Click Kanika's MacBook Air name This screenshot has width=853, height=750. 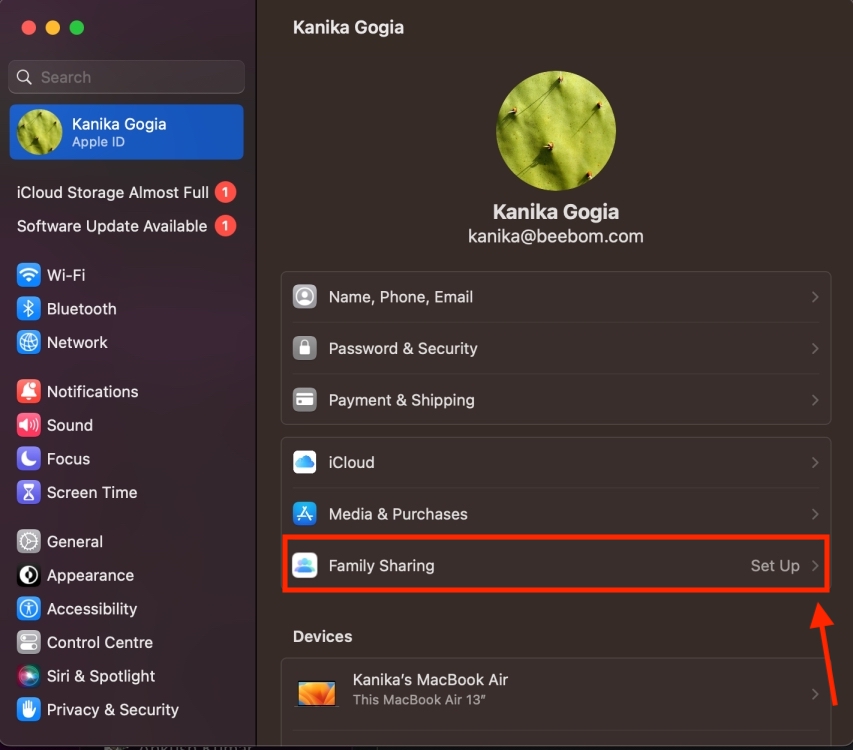coord(430,680)
